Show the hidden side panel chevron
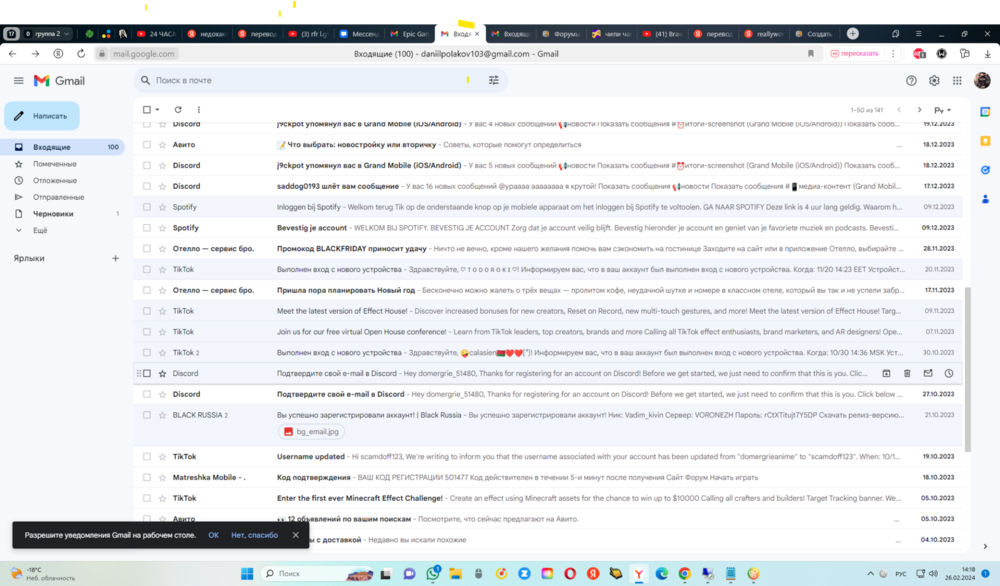1000x586 pixels. click(985, 546)
